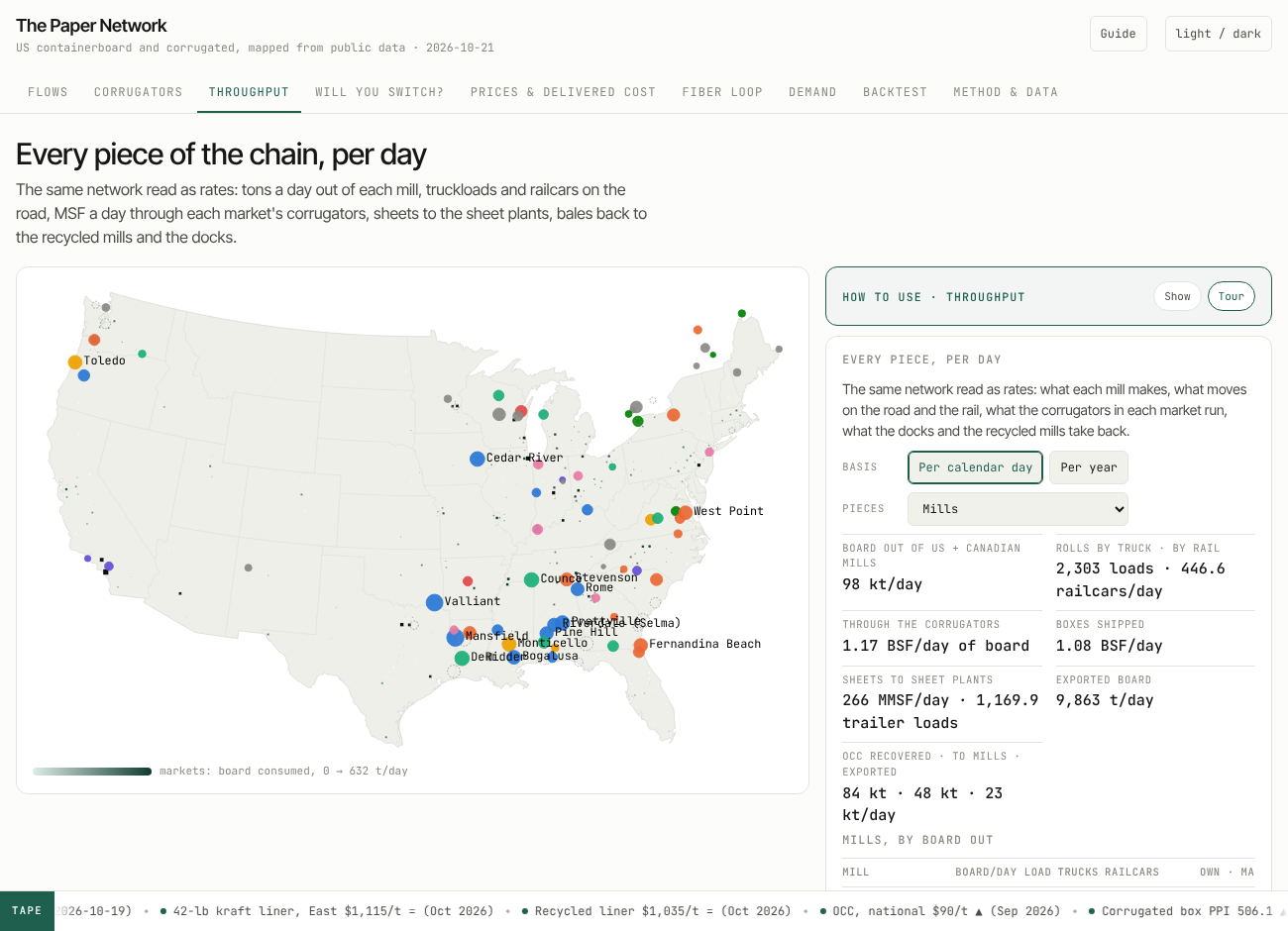Viewport: 1288px width, 931px height.
Task: Click the 42-lb kraft liner tape entry
Action: pos(326,911)
